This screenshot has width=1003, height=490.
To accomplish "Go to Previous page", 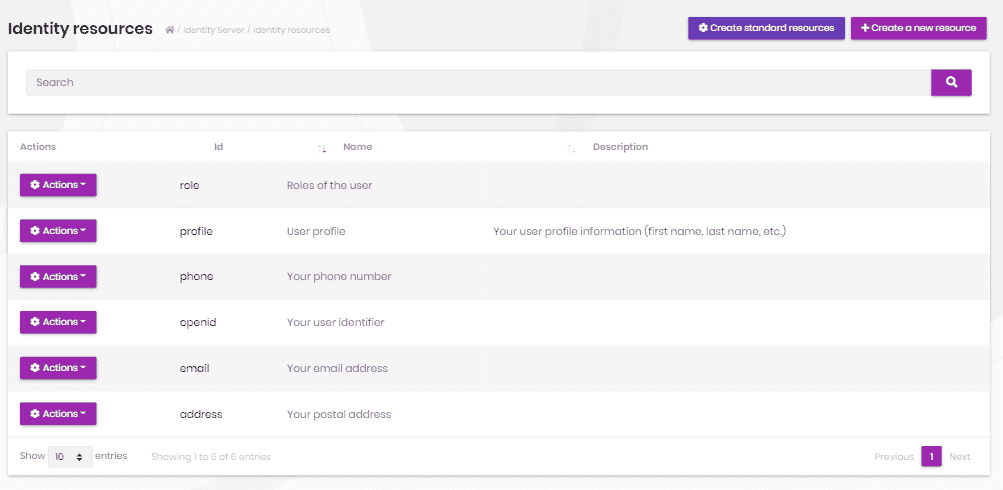I will coord(893,457).
